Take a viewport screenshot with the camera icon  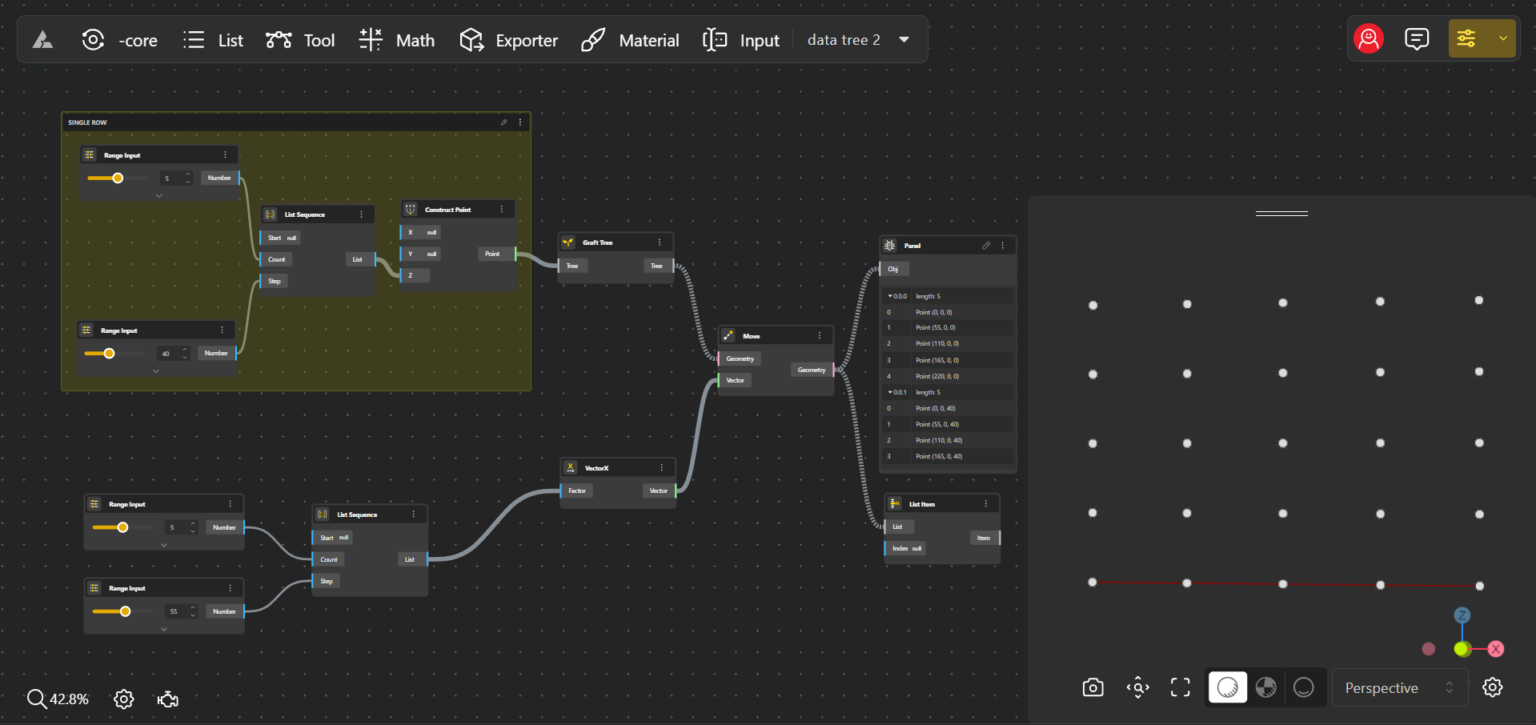pos(1092,687)
